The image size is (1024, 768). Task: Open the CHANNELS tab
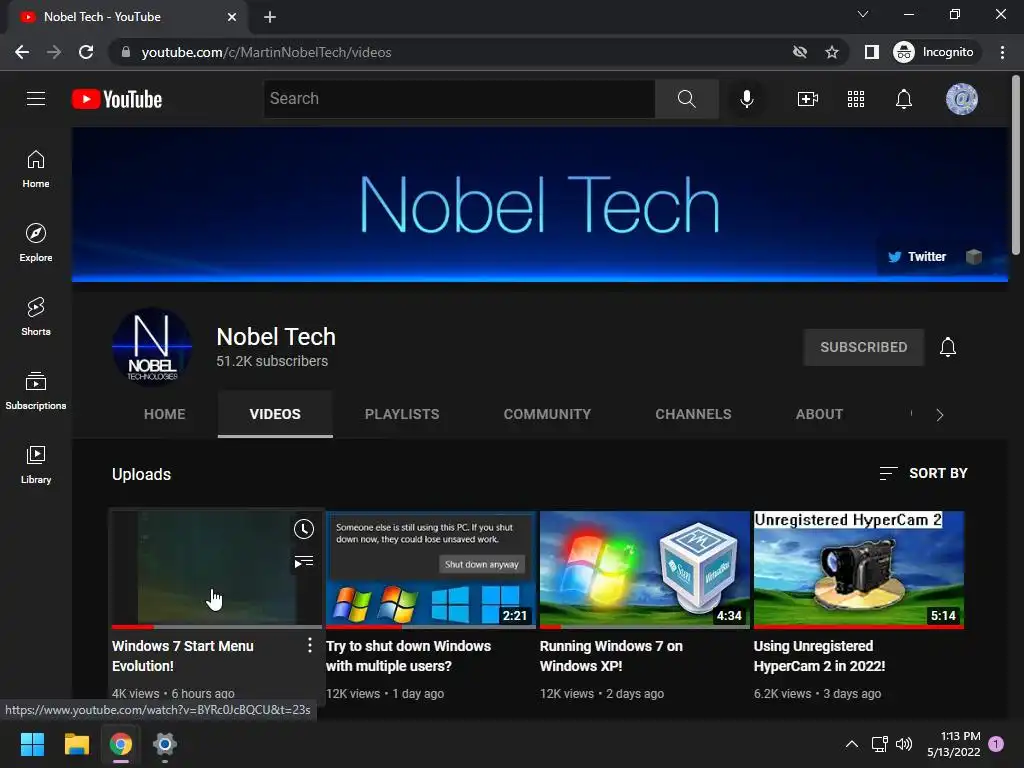pyautogui.click(x=693, y=414)
